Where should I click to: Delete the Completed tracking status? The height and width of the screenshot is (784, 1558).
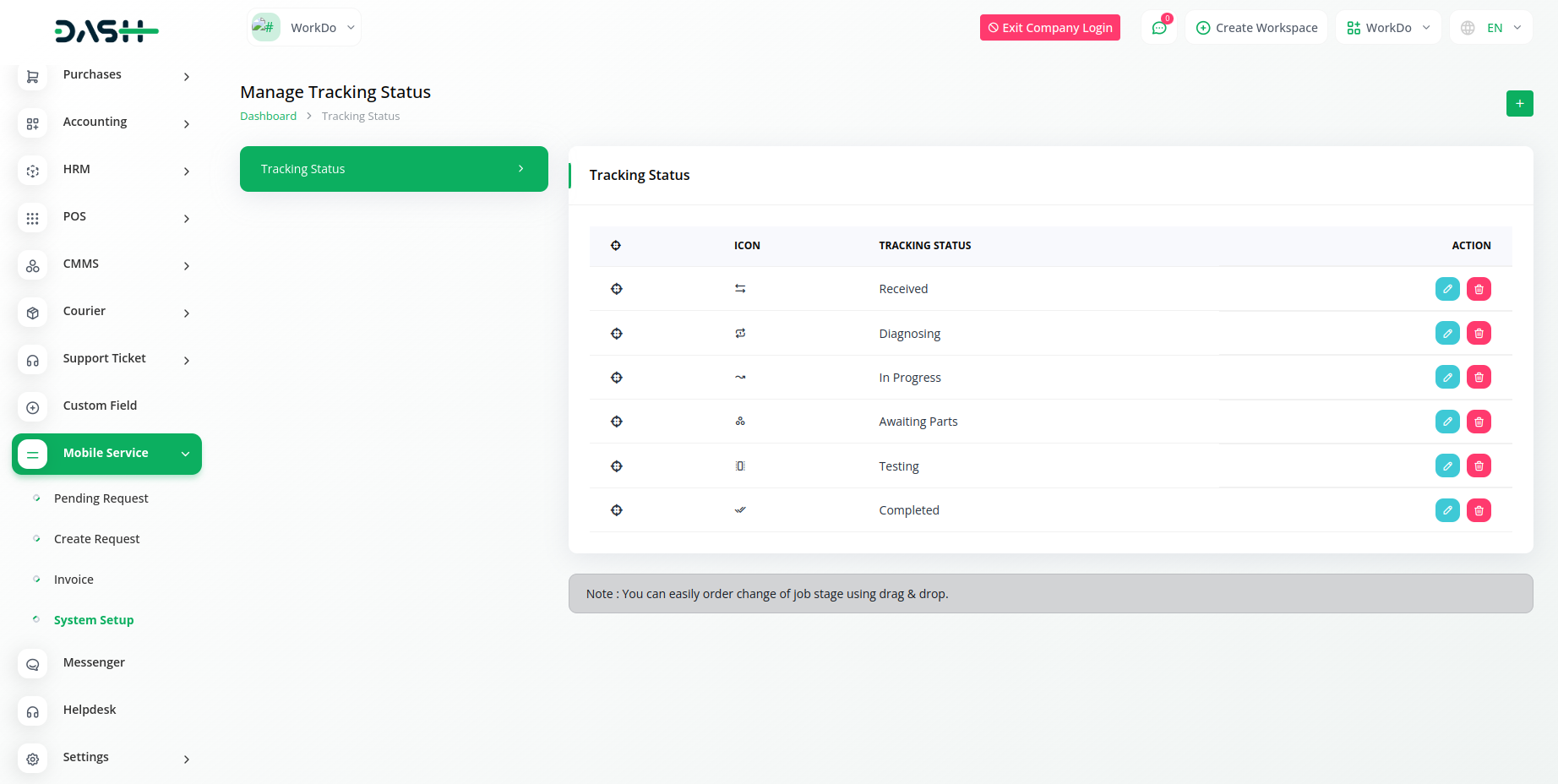(1478, 510)
